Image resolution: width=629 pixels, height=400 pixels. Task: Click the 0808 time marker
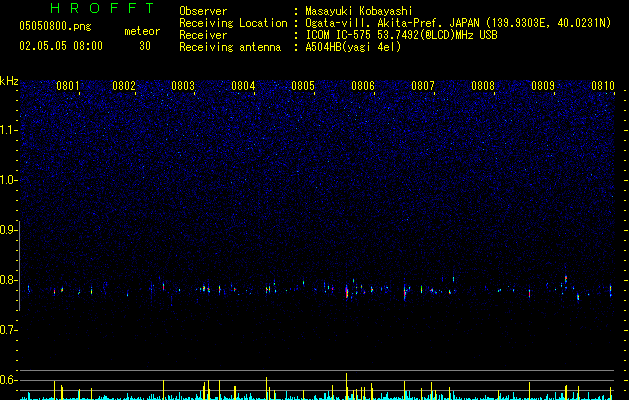[x=483, y=86]
